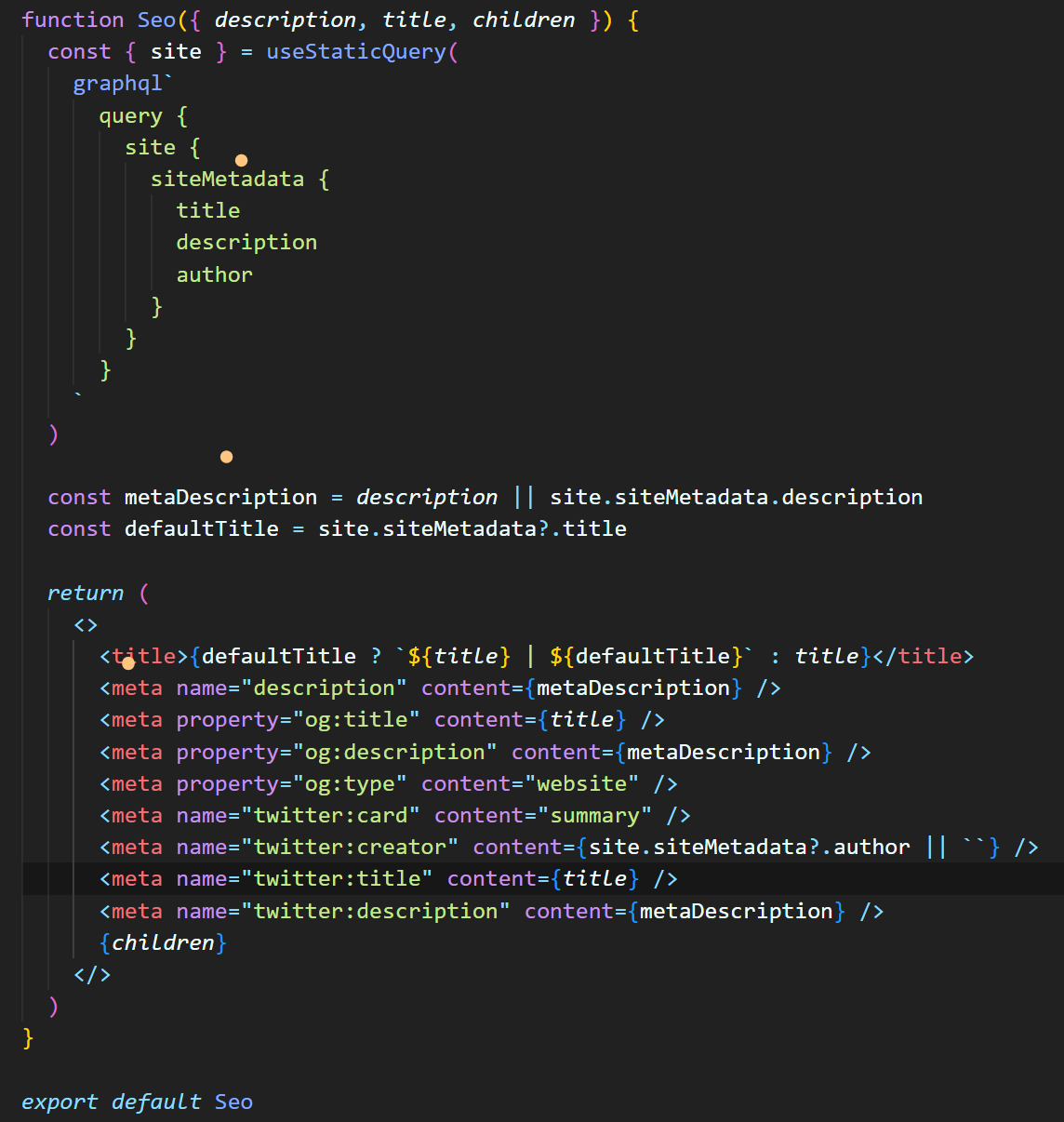The image size is (1064, 1122).
Task: Click "siteMetadata {" in the GraphQL query
Action: point(240,179)
